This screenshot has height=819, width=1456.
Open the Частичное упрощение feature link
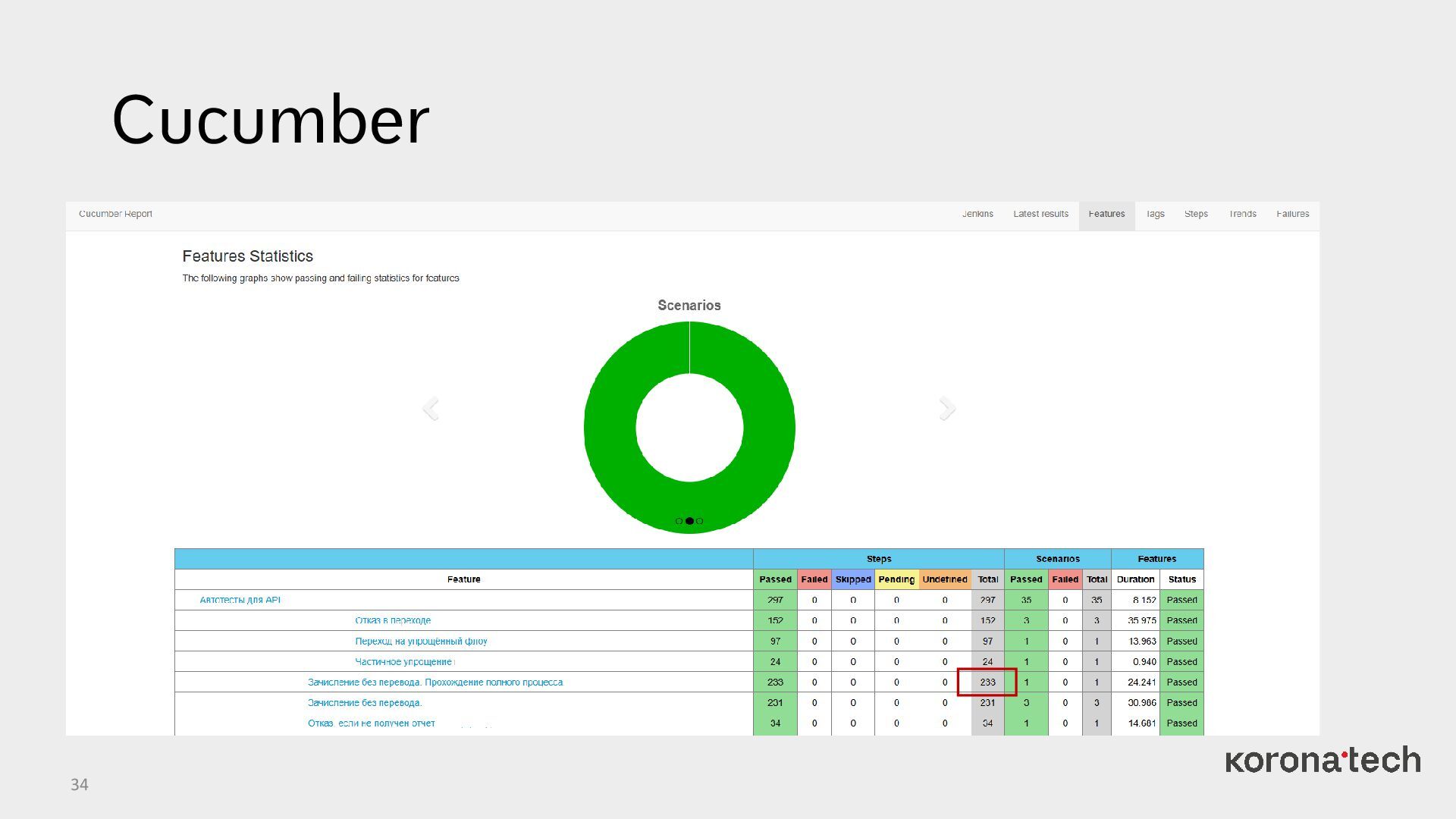(403, 661)
